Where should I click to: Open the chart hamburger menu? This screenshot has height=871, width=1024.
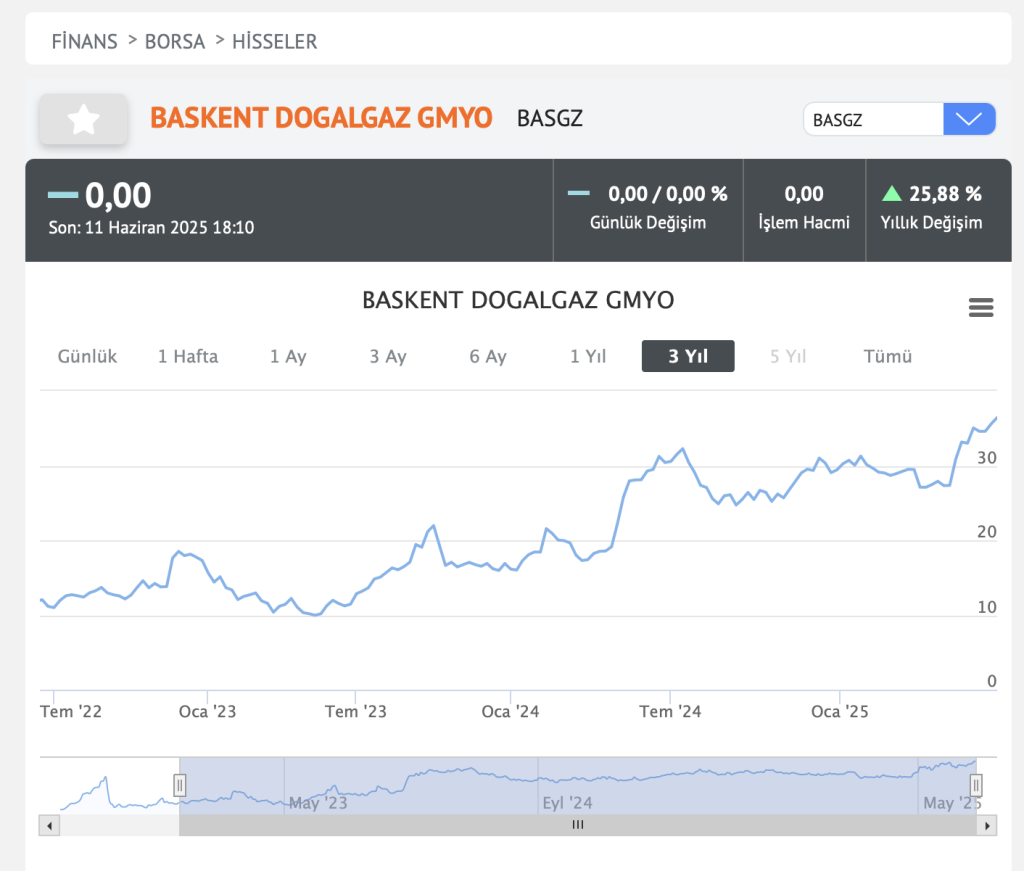[981, 308]
